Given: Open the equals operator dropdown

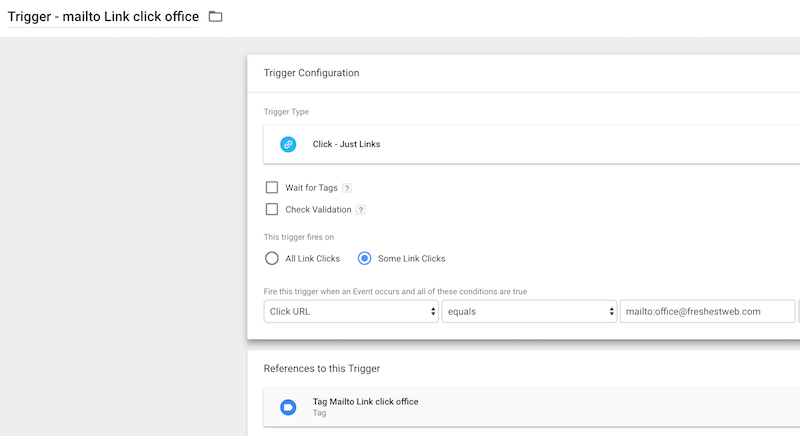Looking at the screenshot, I should pyautogui.click(x=528, y=311).
